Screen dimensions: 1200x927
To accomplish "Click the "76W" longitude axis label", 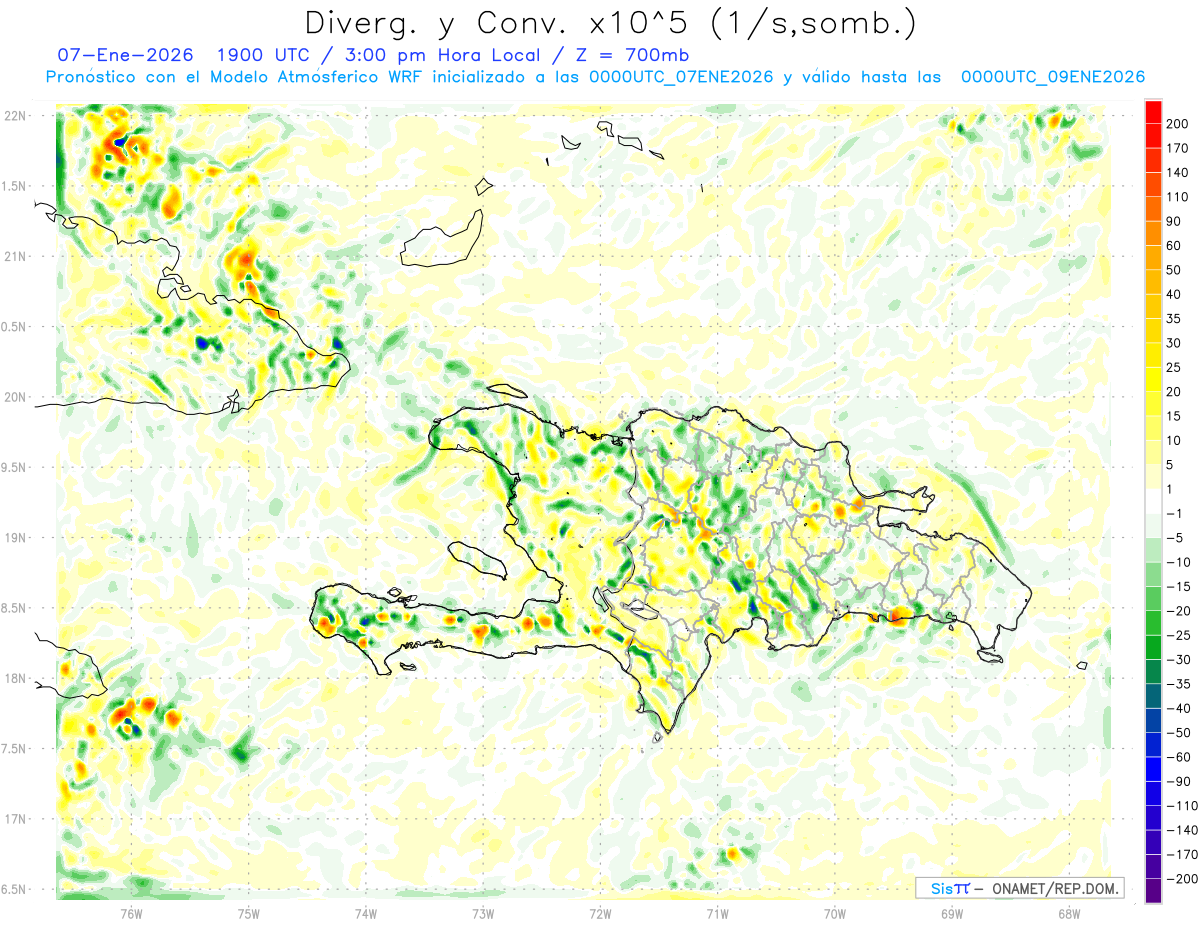I will click(x=132, y=913).
